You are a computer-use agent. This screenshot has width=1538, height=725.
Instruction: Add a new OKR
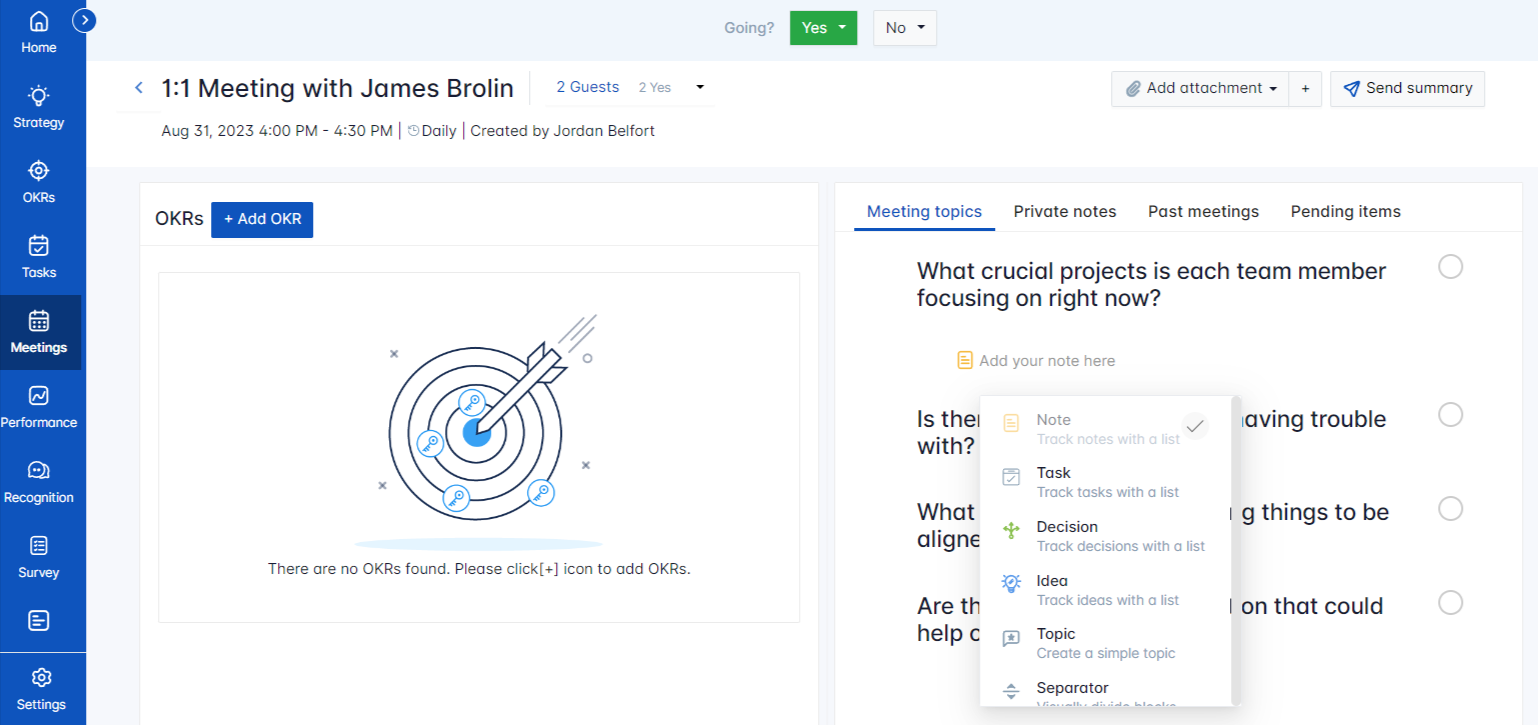click(x=262, y=219)
